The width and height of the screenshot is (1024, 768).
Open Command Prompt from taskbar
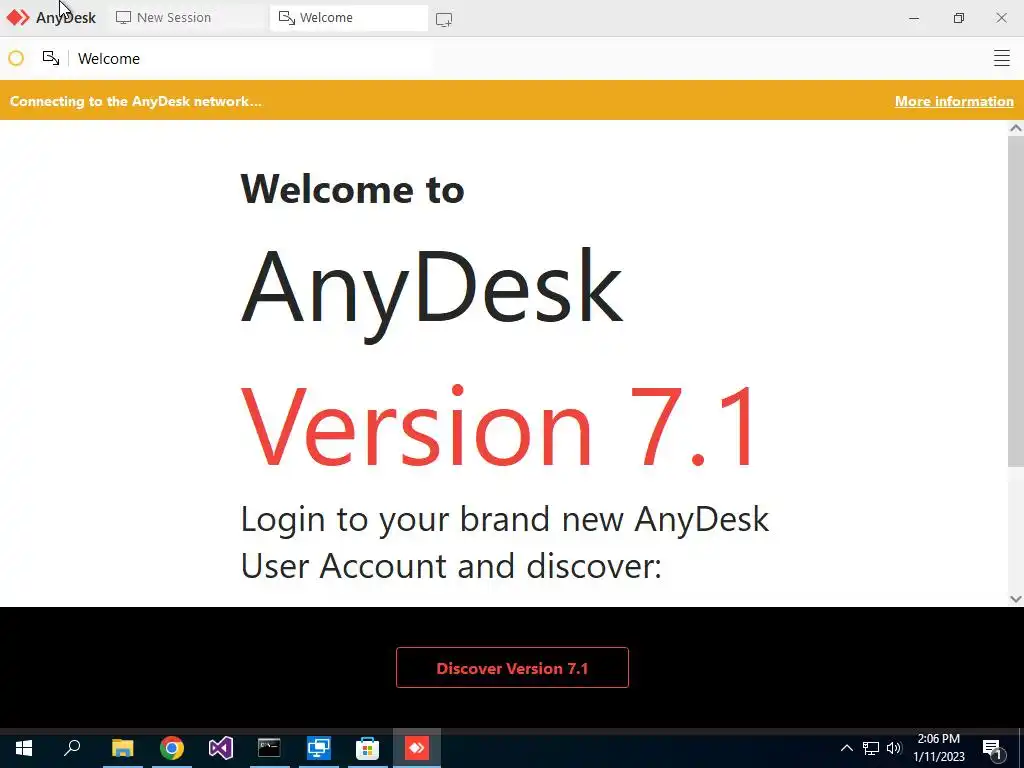click(269, 748)
